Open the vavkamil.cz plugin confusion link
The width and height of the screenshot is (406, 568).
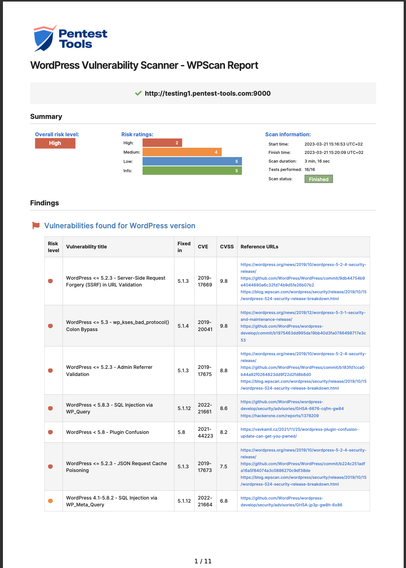300,433
